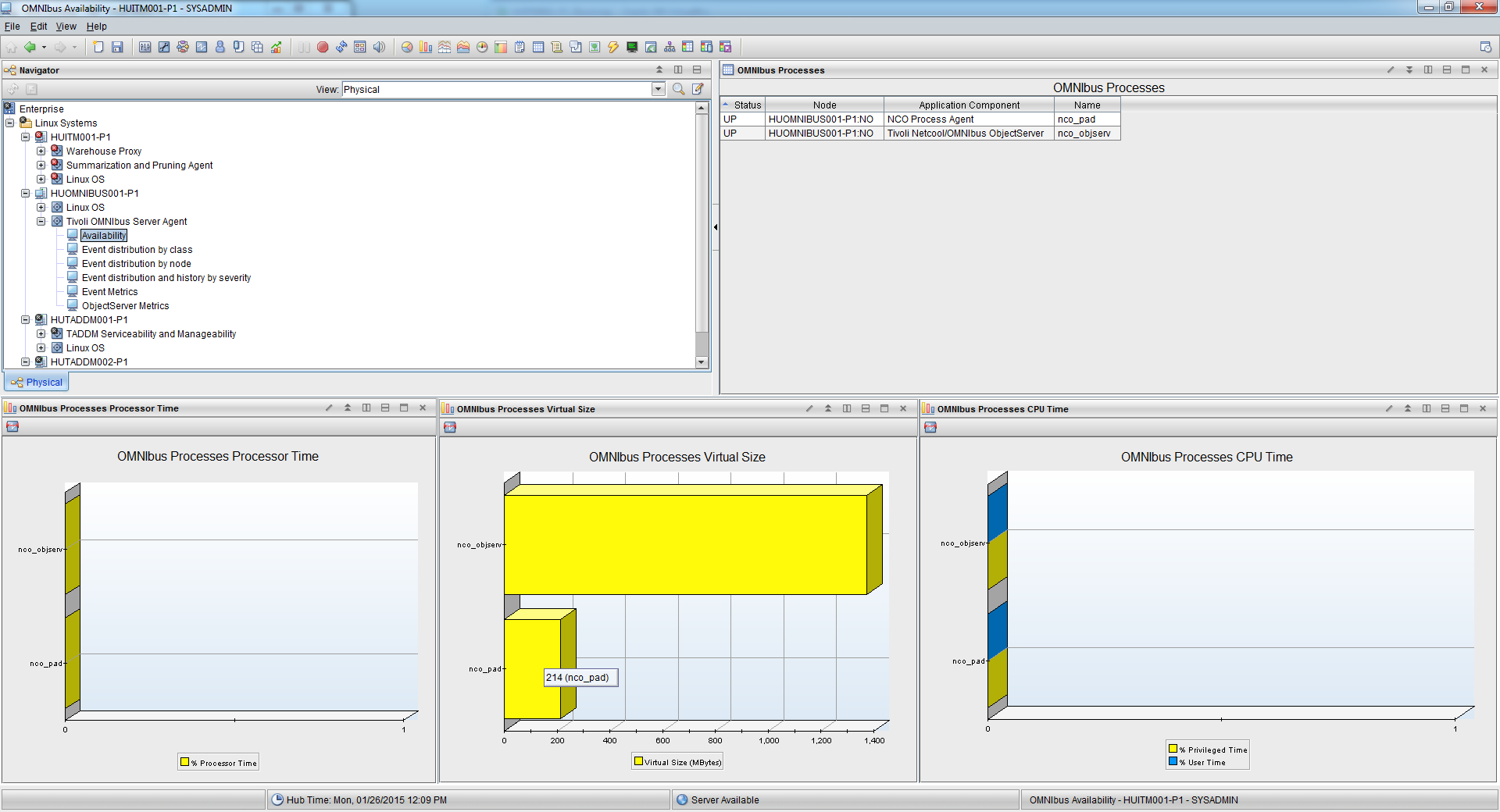
Task: Click the % Processor Time legend swatch
Action: 185,762
